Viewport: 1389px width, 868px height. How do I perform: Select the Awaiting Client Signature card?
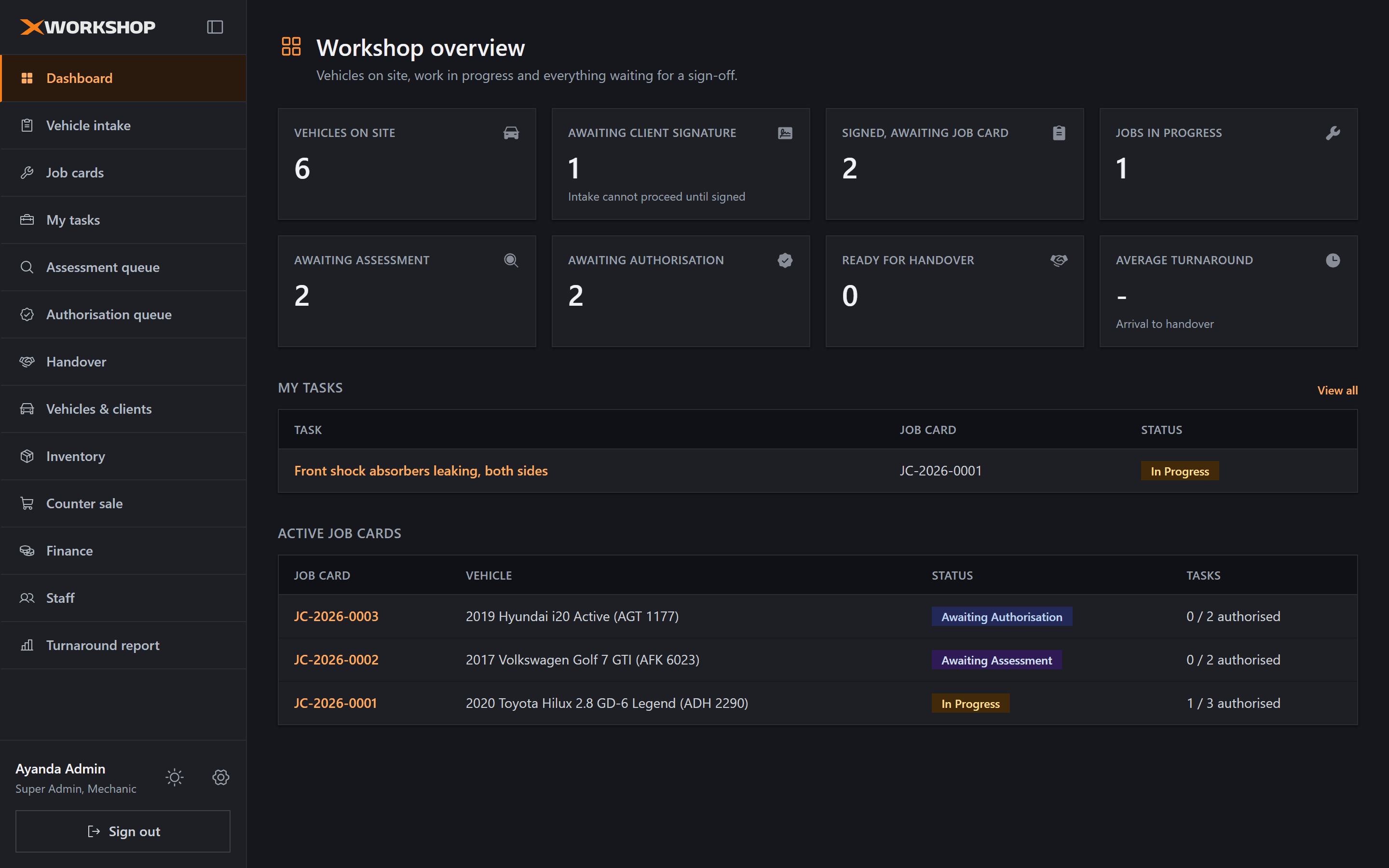(x=681, y=163)
